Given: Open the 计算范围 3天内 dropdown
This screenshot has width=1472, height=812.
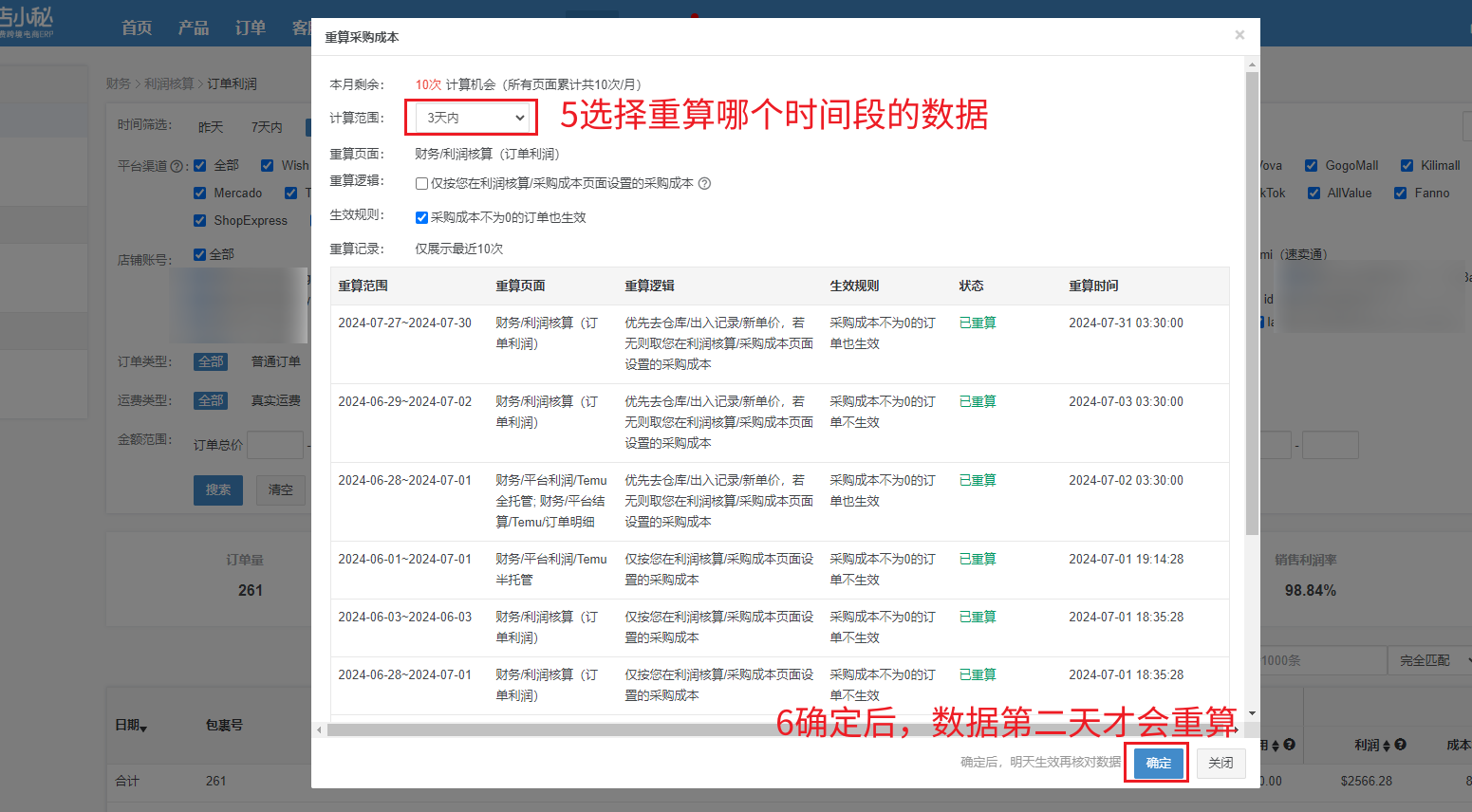Looking at the screenshot, I should pyautogui.click(x=472, y=118).
